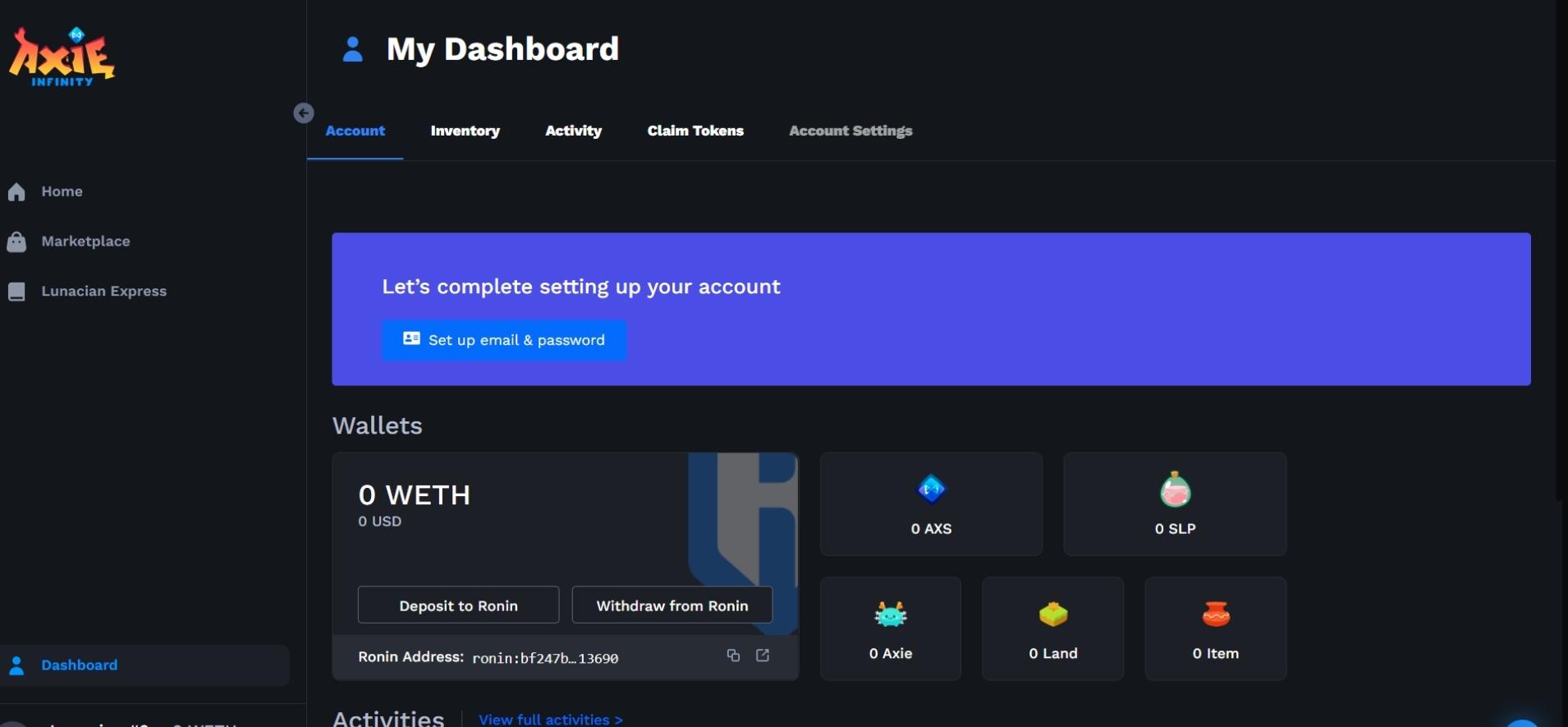Open the Activity tab
The width and height of the screenshot is (1568, 727).
point(574,131)
